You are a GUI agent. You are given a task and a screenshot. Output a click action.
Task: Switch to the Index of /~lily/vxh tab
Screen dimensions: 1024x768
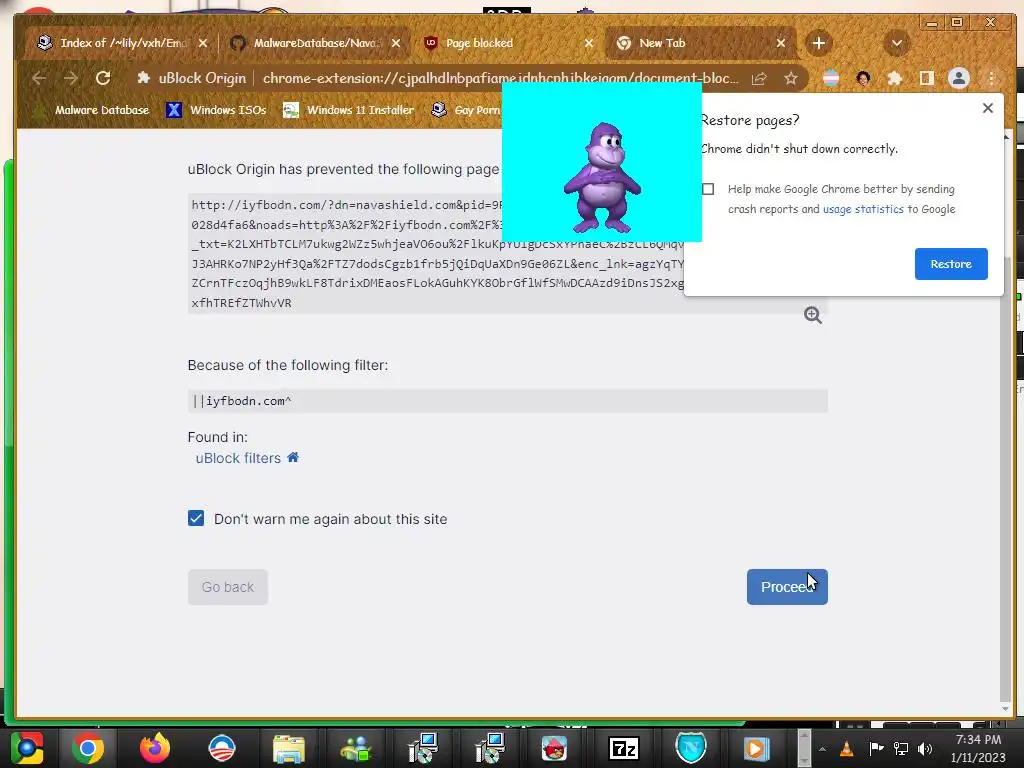(x=122, y=43)
